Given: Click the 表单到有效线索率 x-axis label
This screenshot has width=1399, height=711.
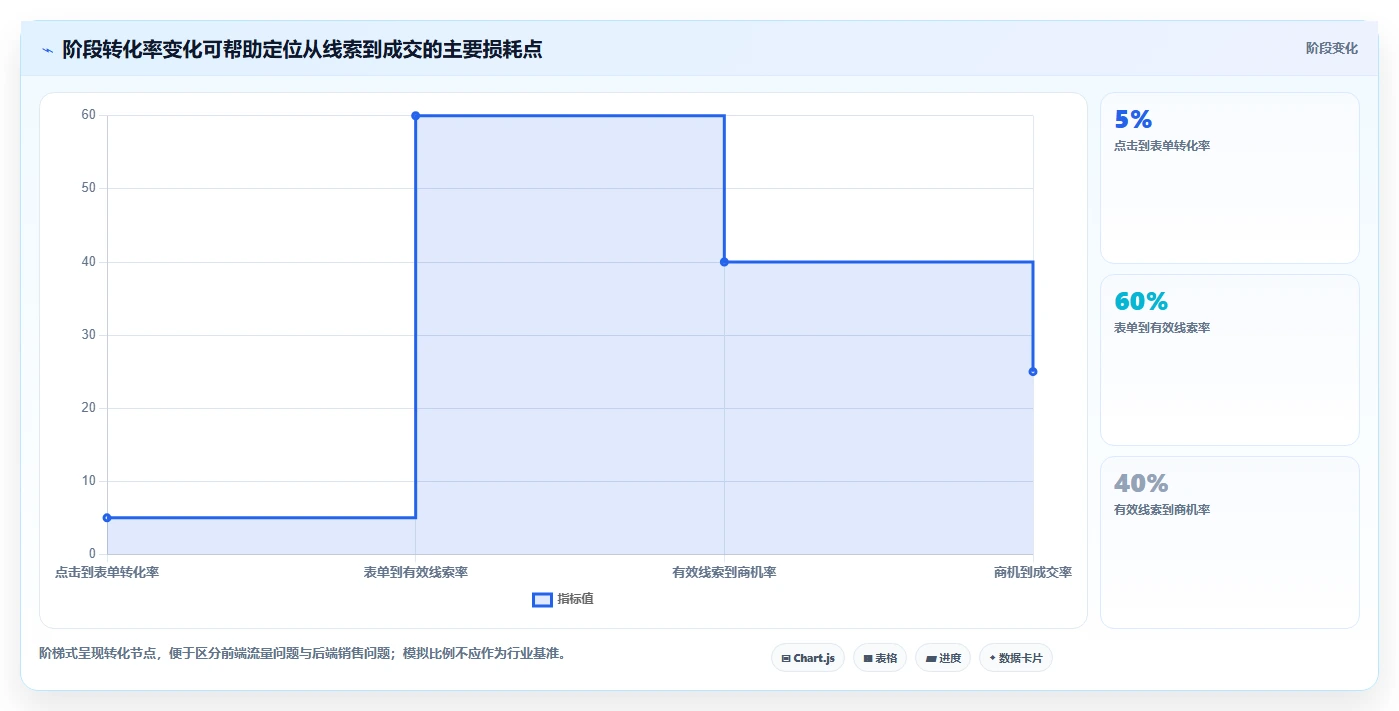Looking at the screenshot, I should (x=416, y=573).
